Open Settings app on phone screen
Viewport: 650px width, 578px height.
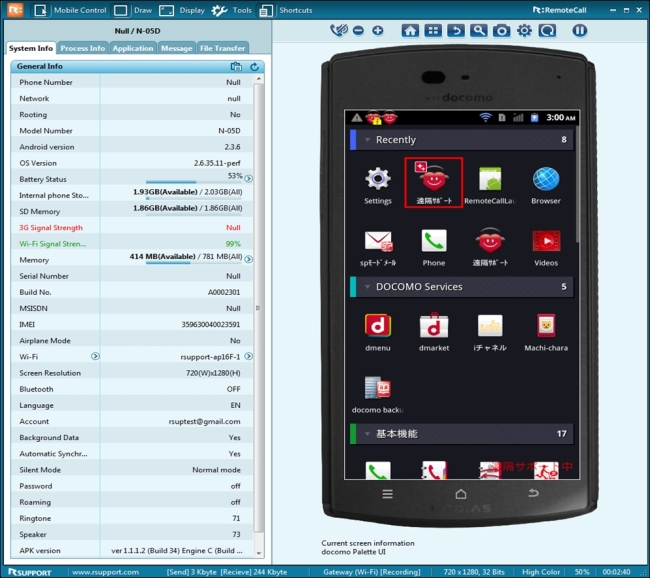pos(378,185)
